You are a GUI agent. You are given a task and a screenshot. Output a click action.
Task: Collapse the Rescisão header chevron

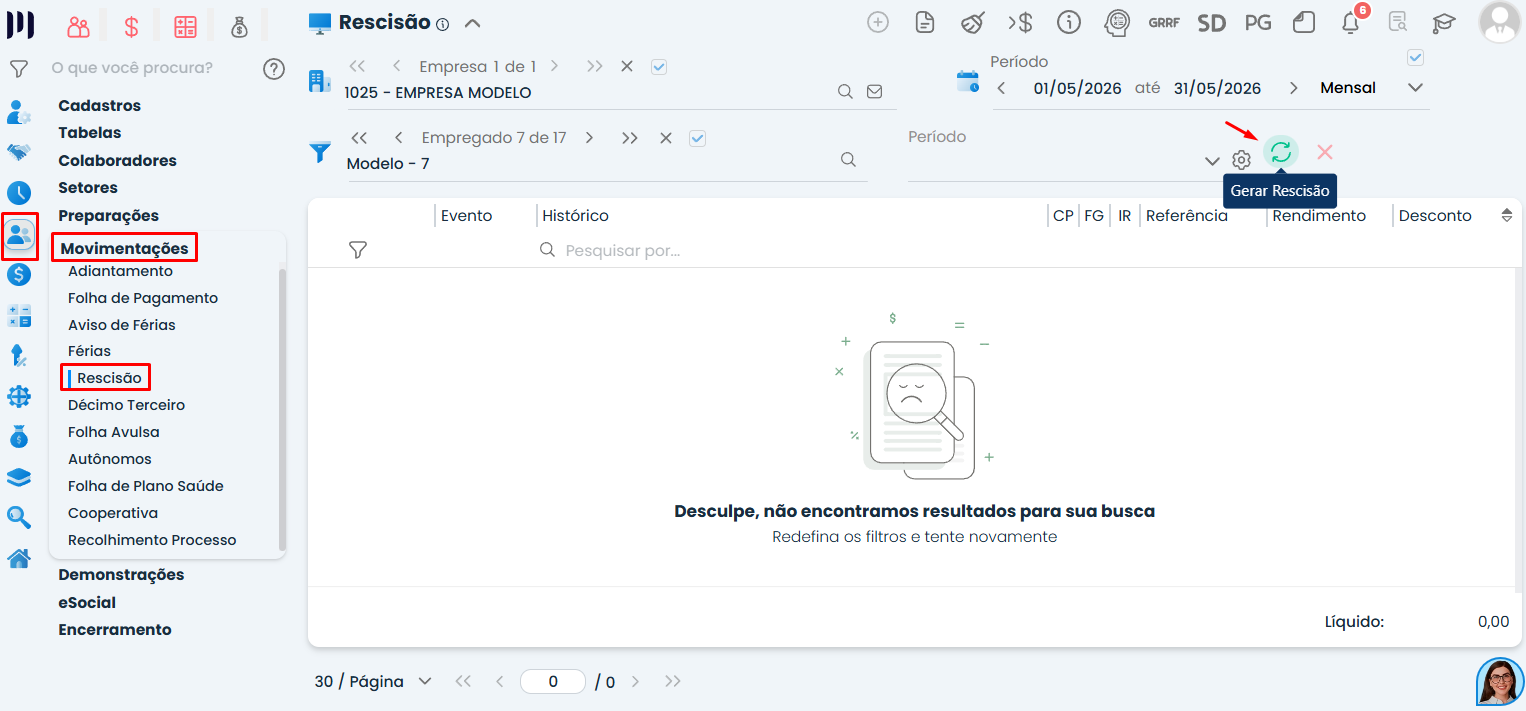pos(473,23)
